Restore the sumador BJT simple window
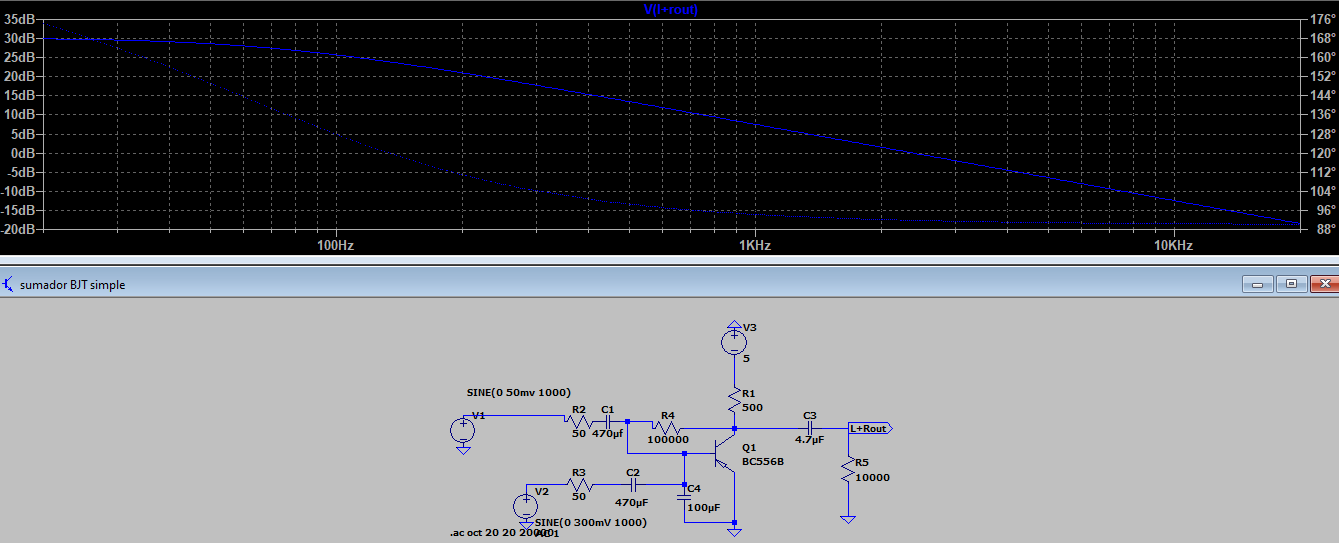This screenshot has height=543, width=1339. [1291, 284]
